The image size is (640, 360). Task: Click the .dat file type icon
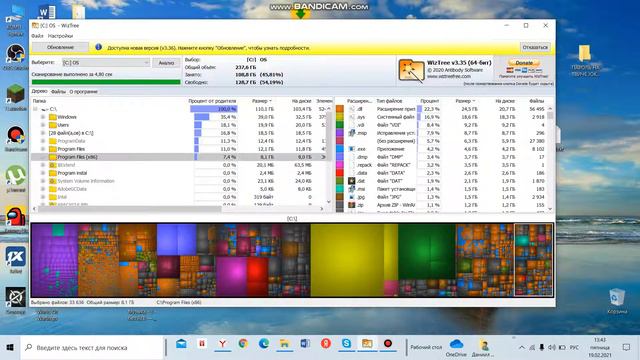tap(352, 181)
